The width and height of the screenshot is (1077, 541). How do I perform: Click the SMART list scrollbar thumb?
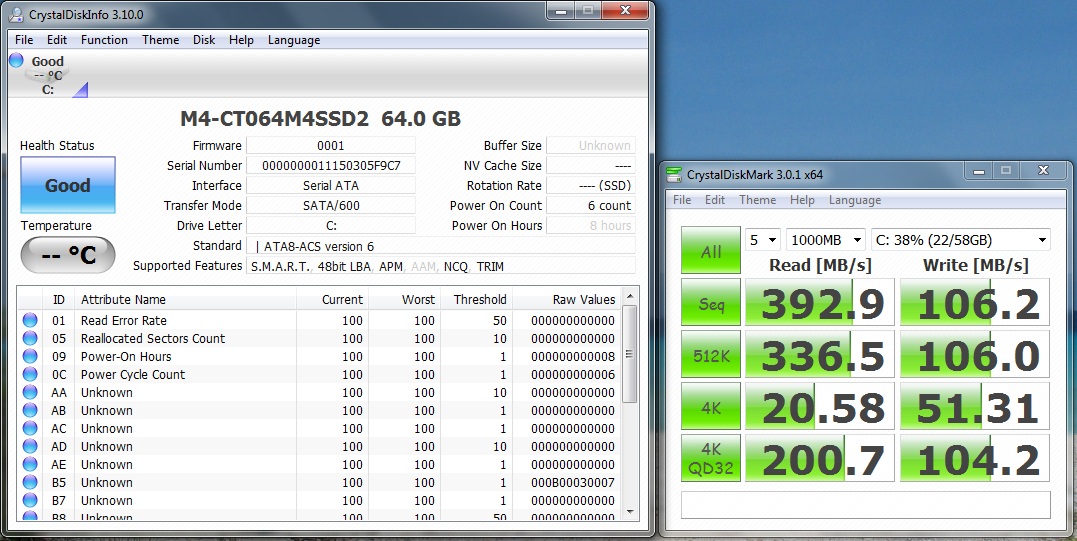point(630,354)
